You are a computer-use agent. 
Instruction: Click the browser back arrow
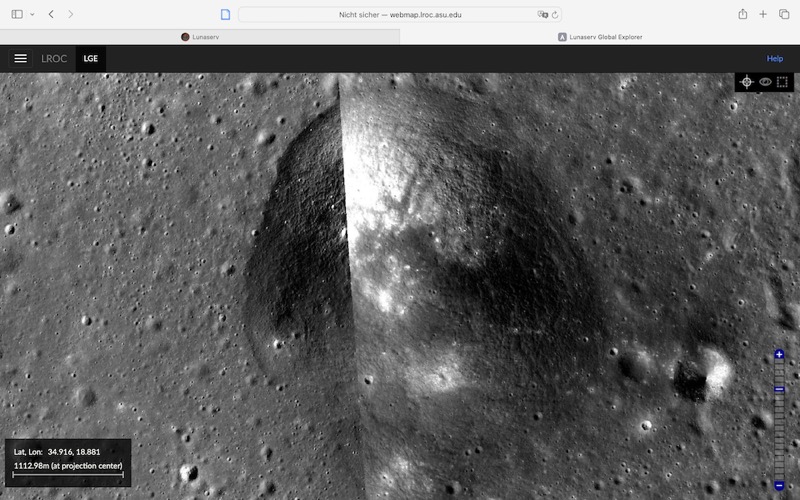(51, 14)
